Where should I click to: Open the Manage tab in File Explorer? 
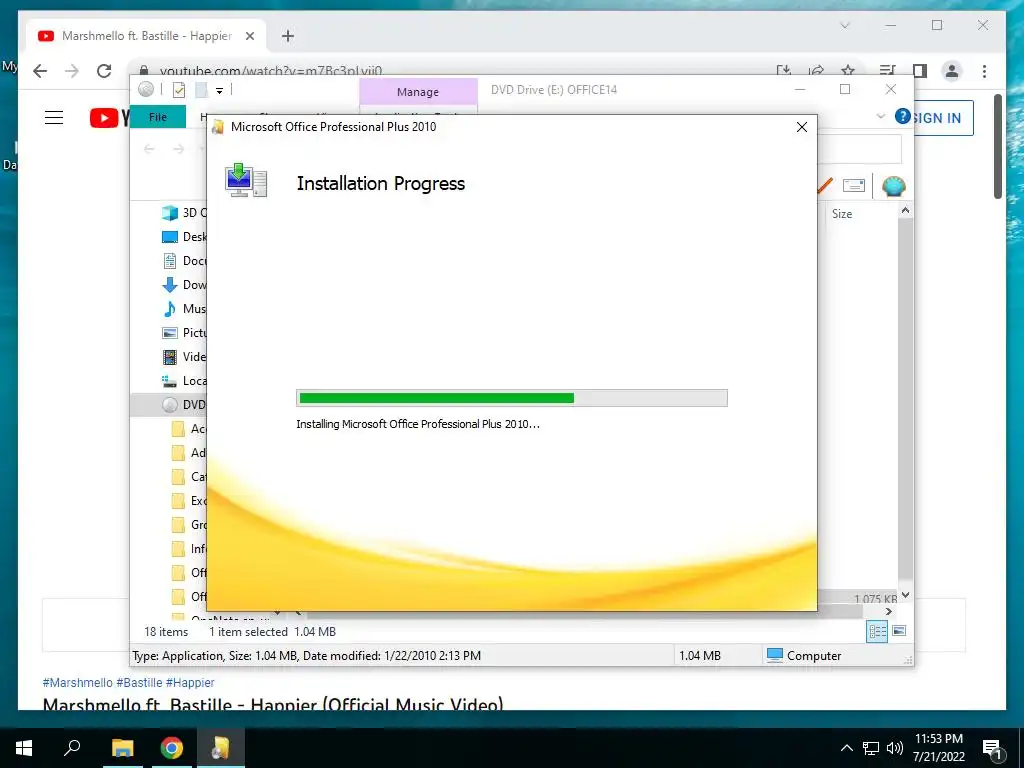(418, 92)
